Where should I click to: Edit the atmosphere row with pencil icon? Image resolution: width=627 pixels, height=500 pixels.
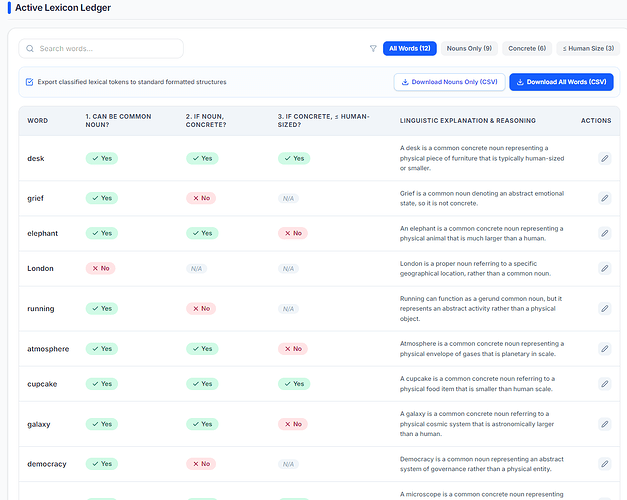pyautogui.click(x=605, y=349)
